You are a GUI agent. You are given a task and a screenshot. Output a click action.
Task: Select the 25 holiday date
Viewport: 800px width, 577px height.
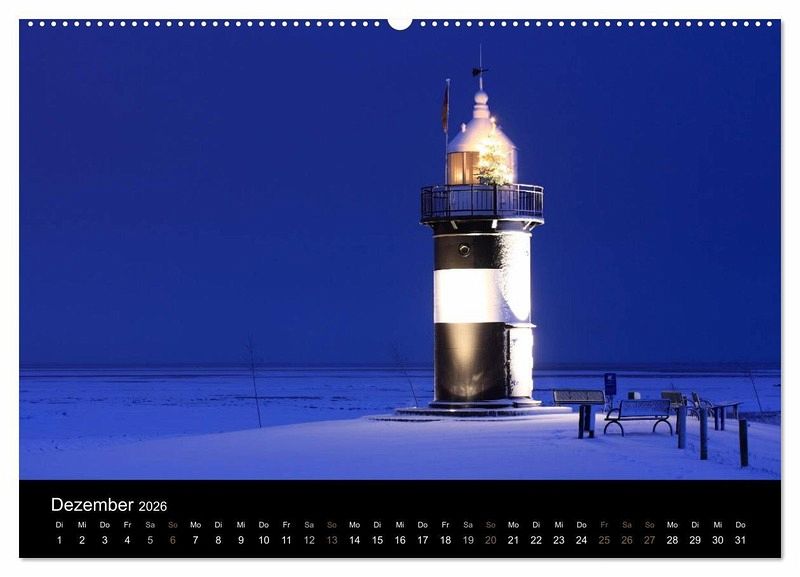pyautogui.click(x=604, y=540)
